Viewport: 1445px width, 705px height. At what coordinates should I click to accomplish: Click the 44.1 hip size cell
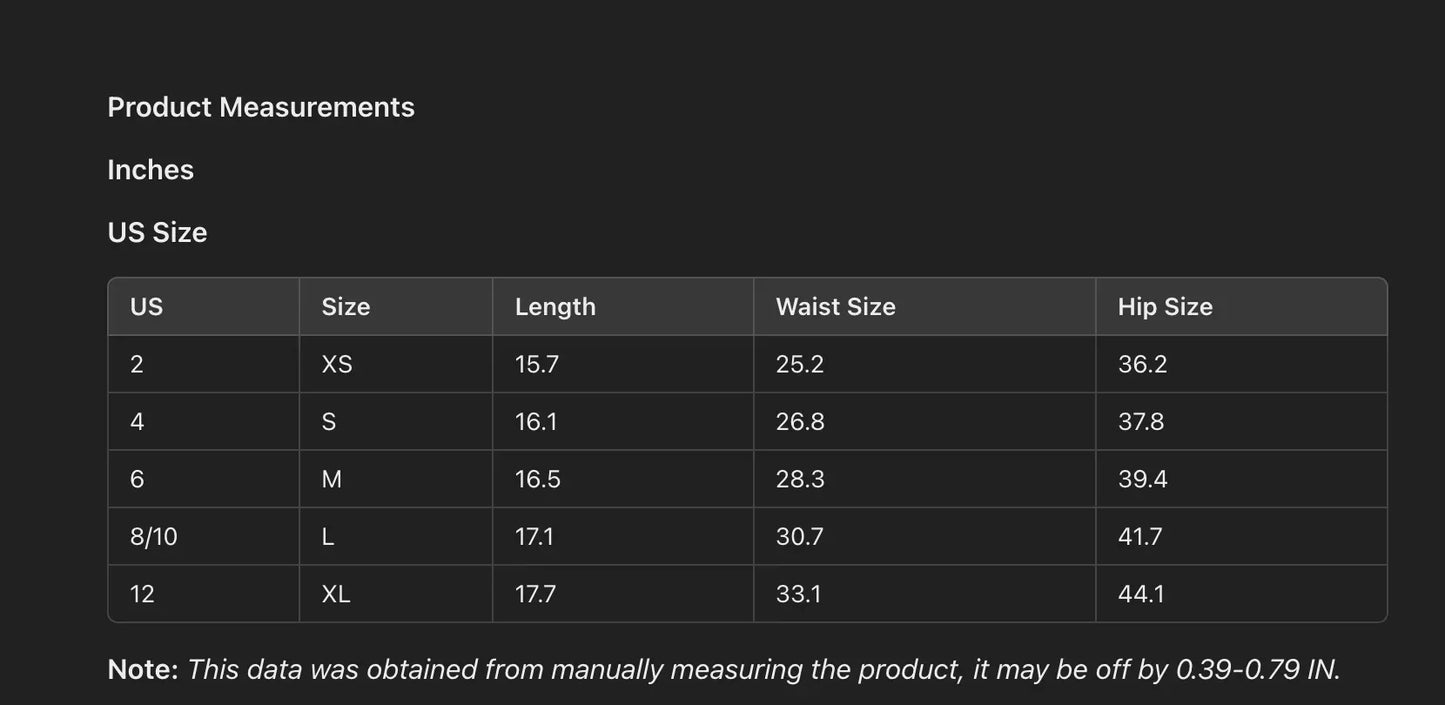pos(1141,594)
